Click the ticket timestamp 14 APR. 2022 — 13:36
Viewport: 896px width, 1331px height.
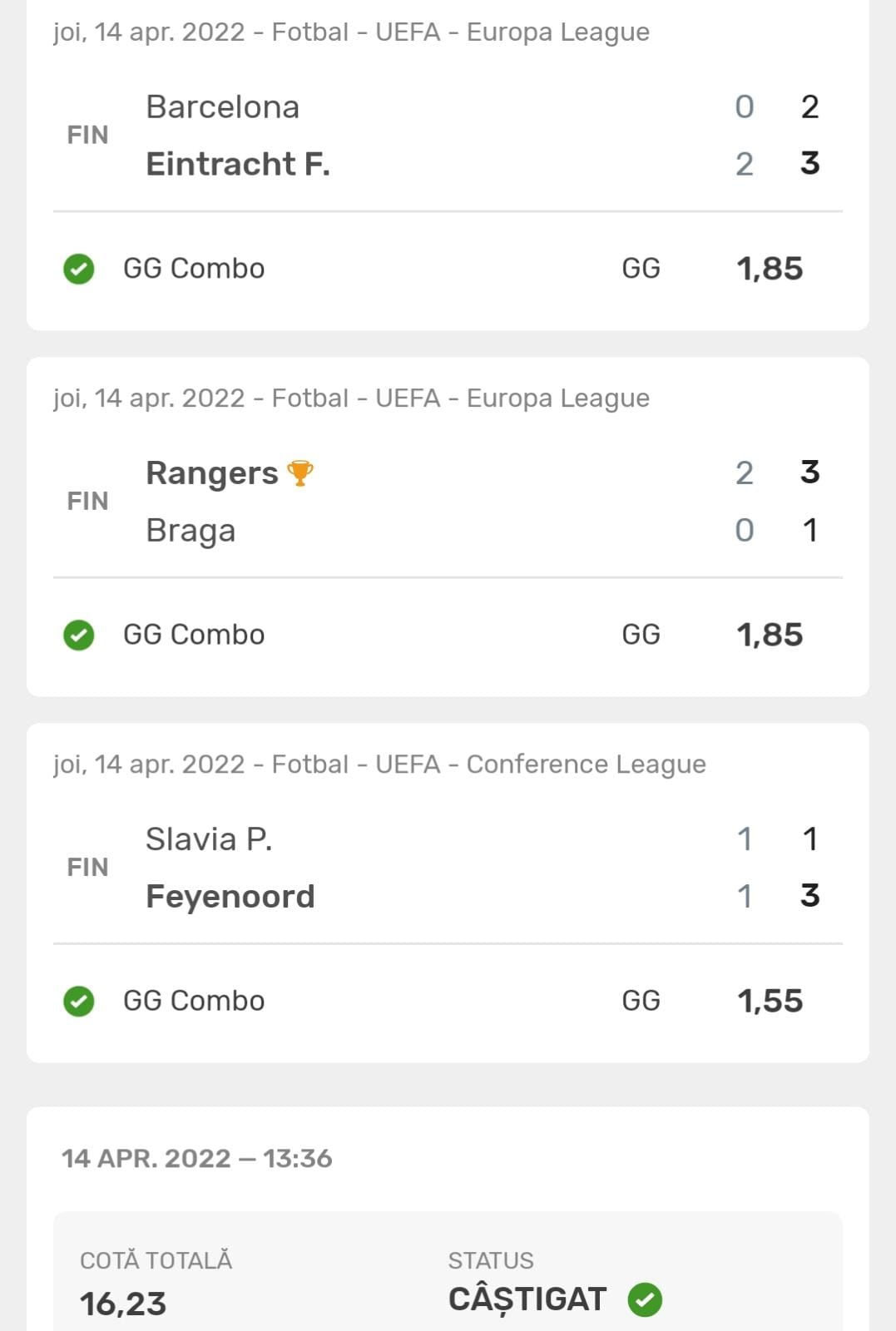(196, 1158)
